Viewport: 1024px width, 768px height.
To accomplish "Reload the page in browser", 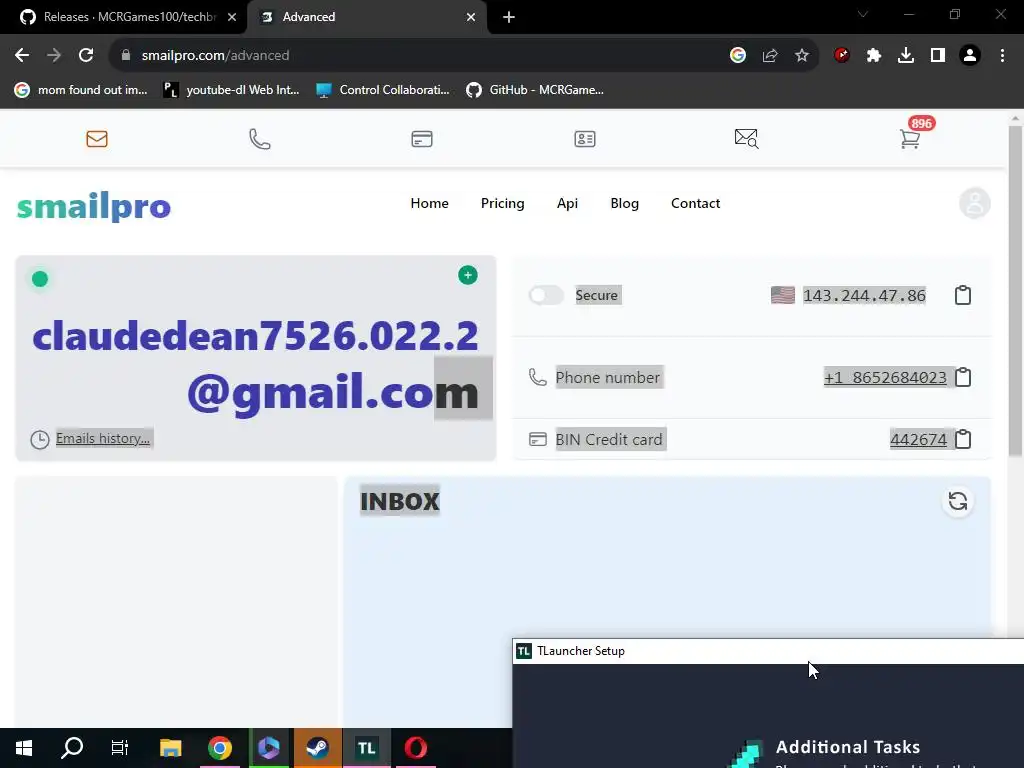I will (86, 56).
